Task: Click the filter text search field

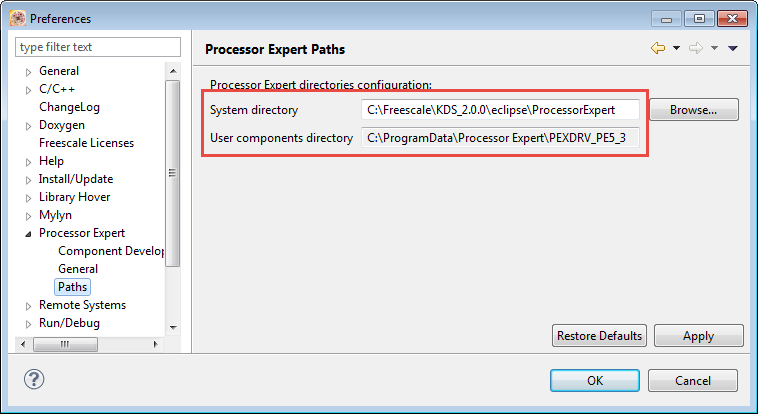Action: point(98,47)
